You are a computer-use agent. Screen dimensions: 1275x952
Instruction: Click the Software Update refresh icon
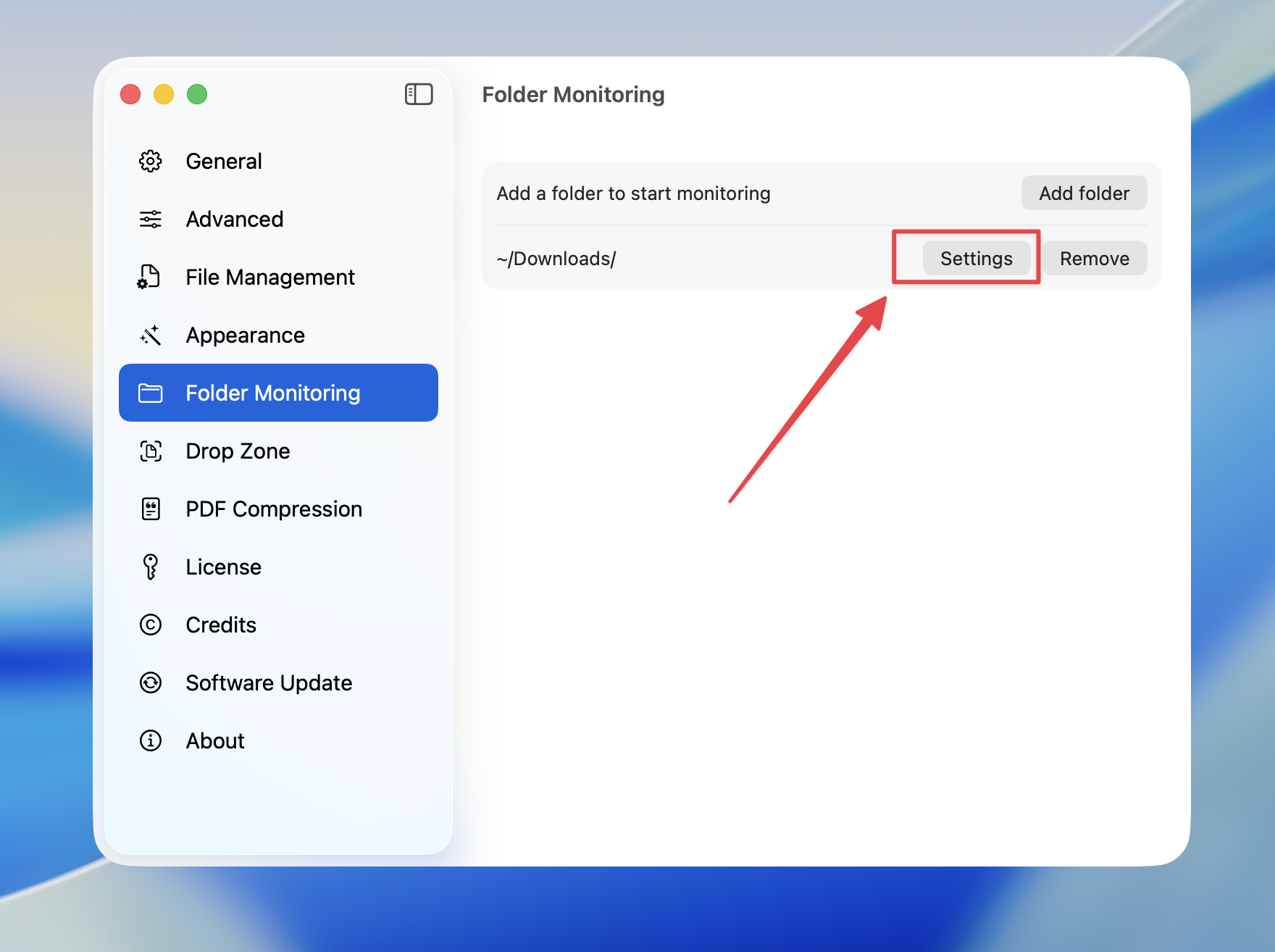pyautogui.click(x=151, y=682)
